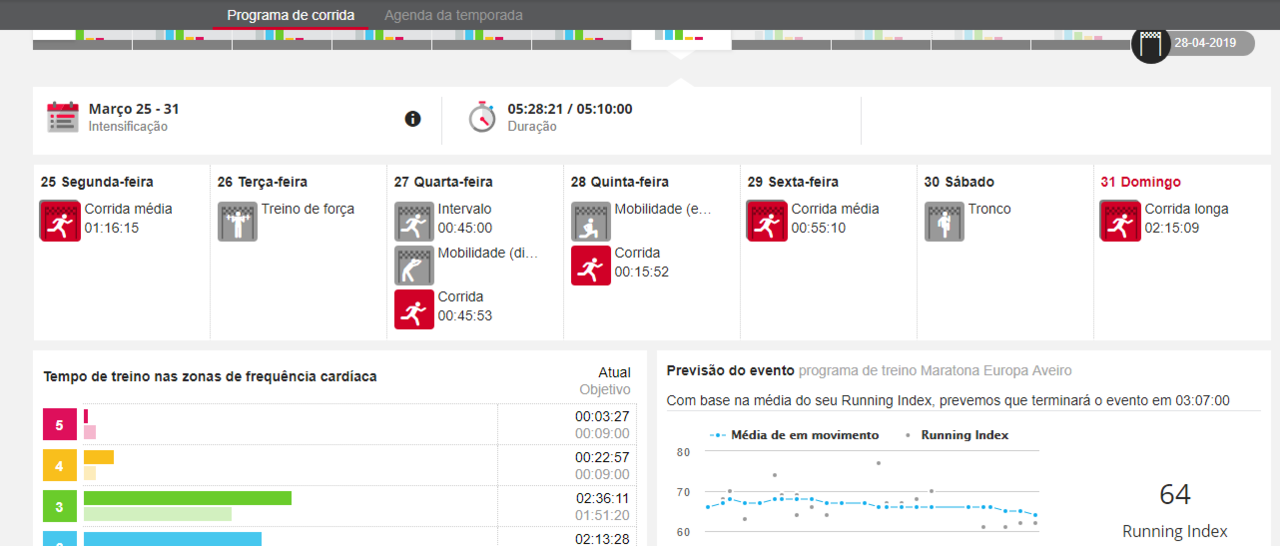The height and width of the screenshot is (546, 1280).
Task: Open Tuesday's Treino de força icon
Action: 238,221
